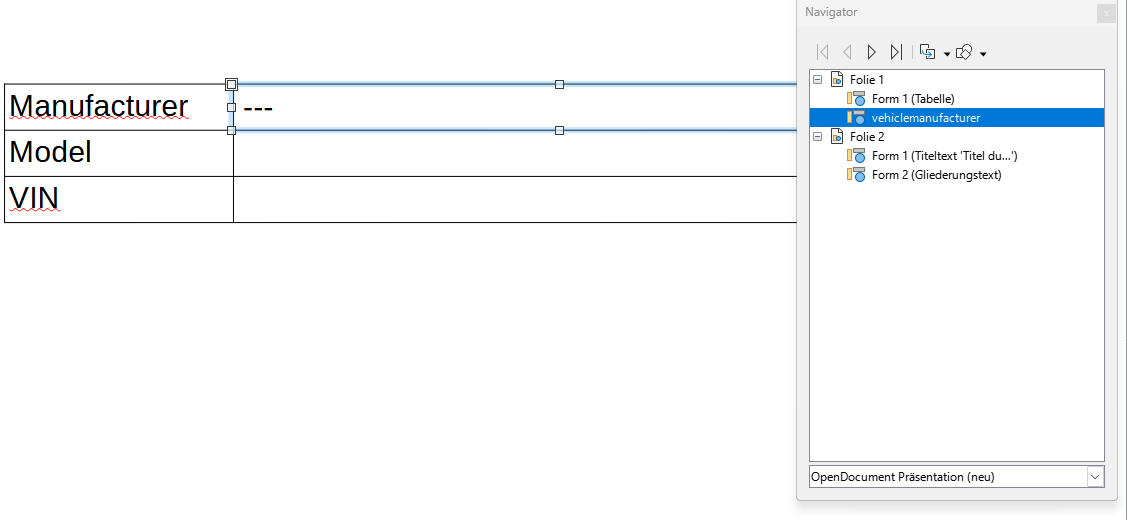Open the Show Shapes dropdown arrow
Screen dimensions: 1127x520
(x=983, y=54)
